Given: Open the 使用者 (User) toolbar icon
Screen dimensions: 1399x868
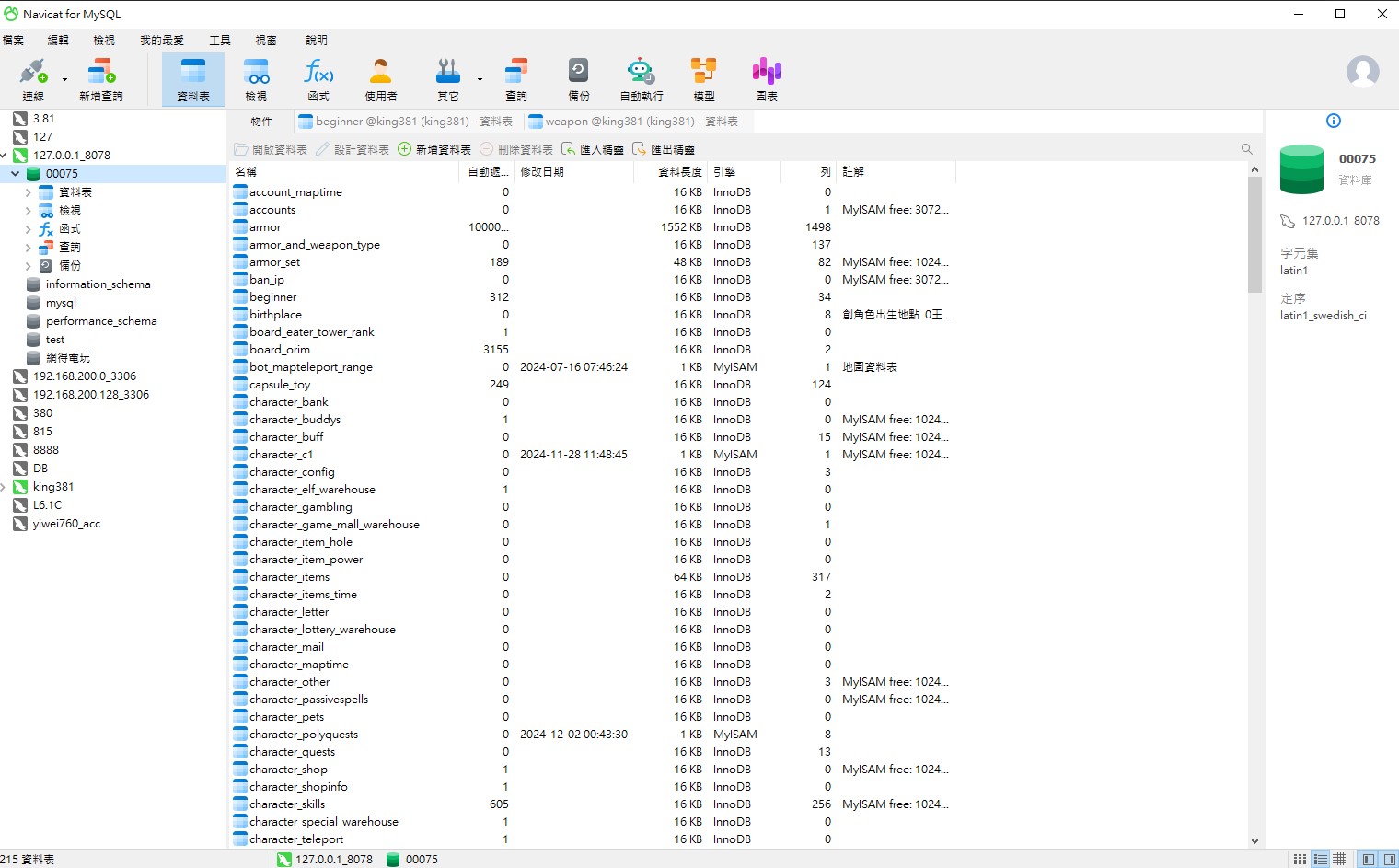Looking at the screenshot, I should click(x=381, y=79).
